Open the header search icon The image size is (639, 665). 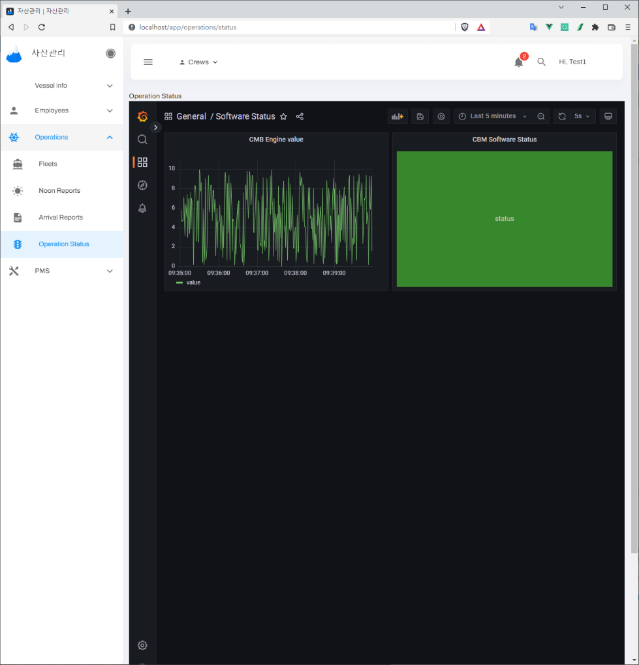coord(541,62)
